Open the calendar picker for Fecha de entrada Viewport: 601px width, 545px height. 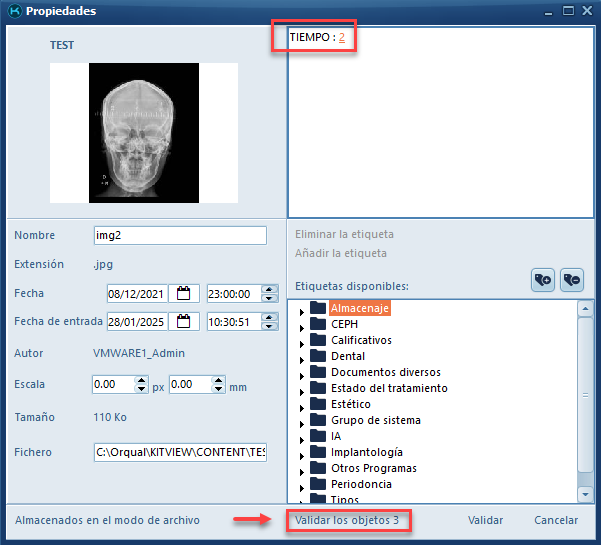pyautogui.click(x=184, y=321)
